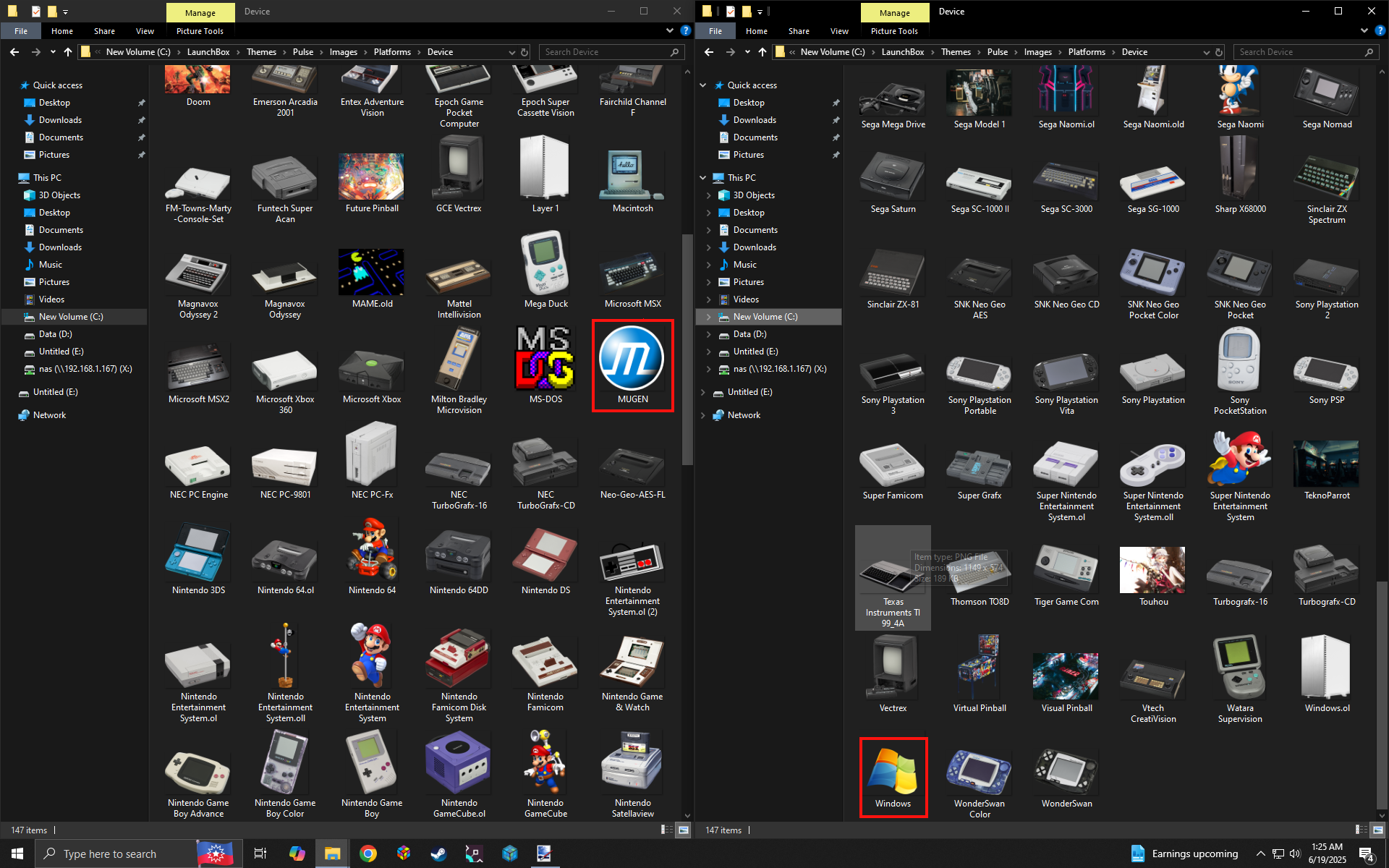
Task: Expand Network in right window tree
Action: [702, 415]
